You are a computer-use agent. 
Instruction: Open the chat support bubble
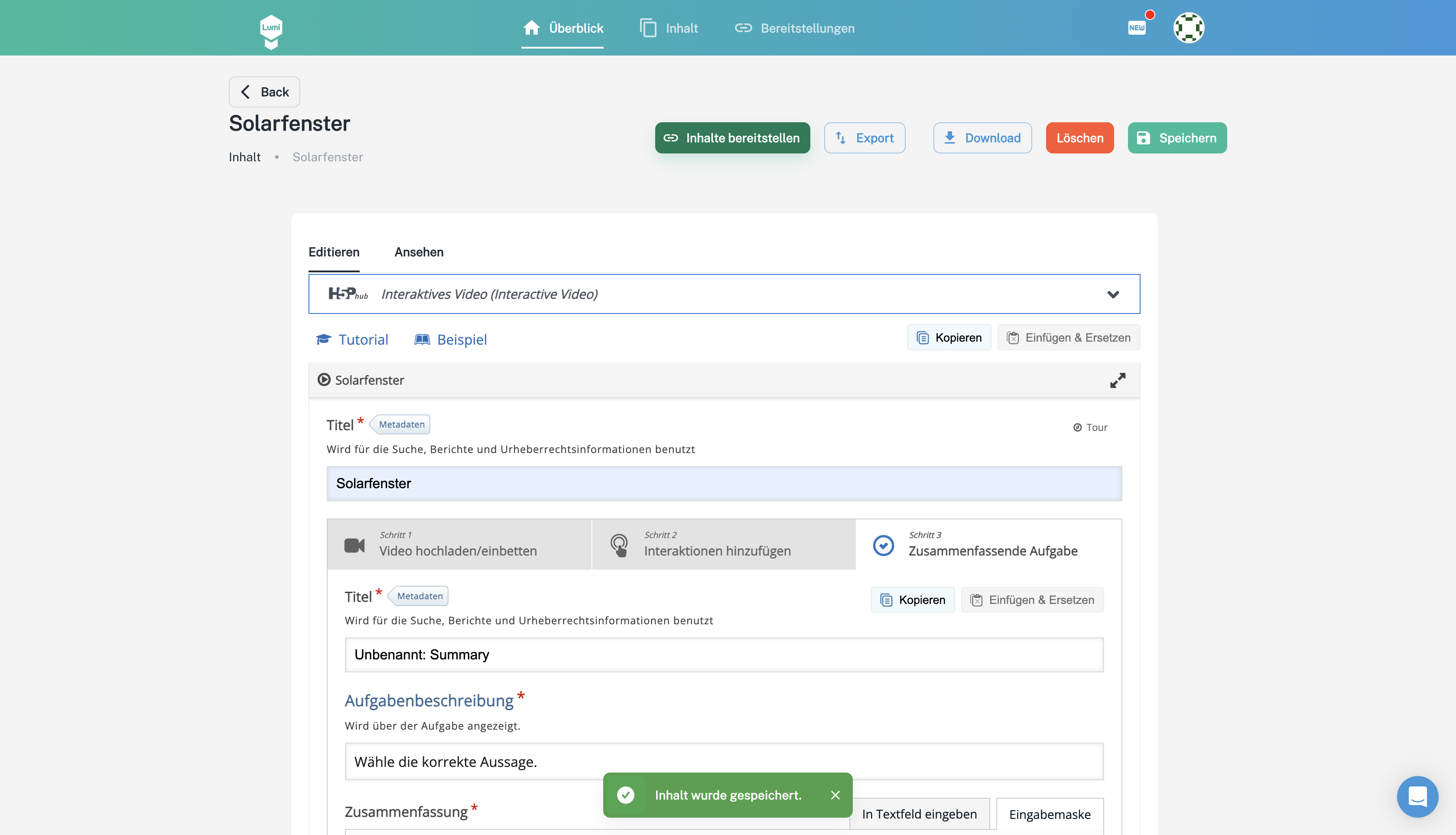(x=1417, y=796)
